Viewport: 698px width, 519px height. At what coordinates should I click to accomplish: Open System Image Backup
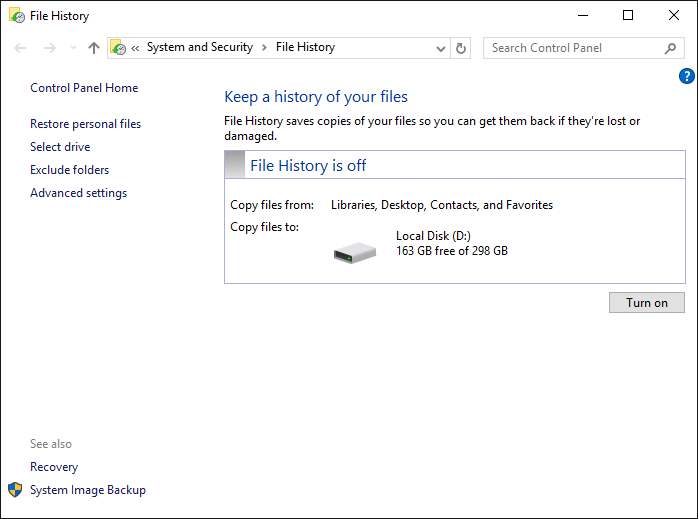pos(88,490)
